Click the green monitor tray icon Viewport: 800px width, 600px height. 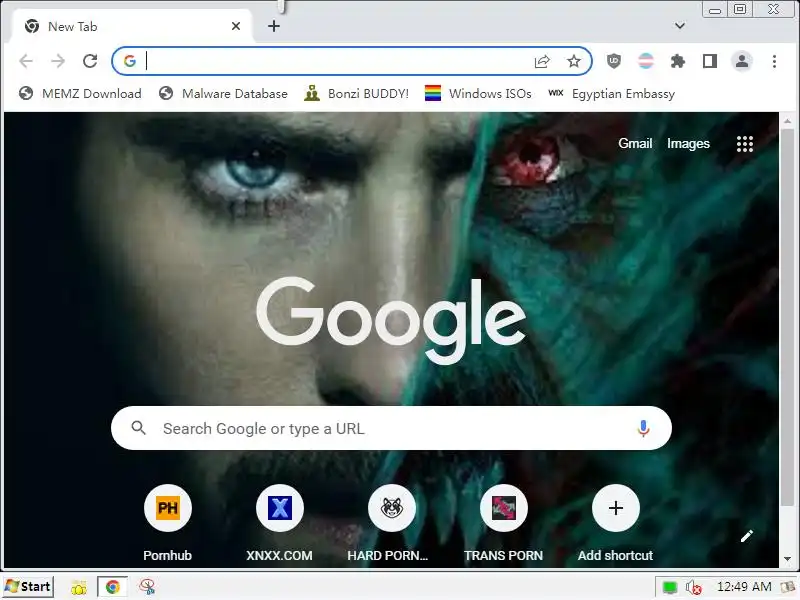[x=669, y=587]
